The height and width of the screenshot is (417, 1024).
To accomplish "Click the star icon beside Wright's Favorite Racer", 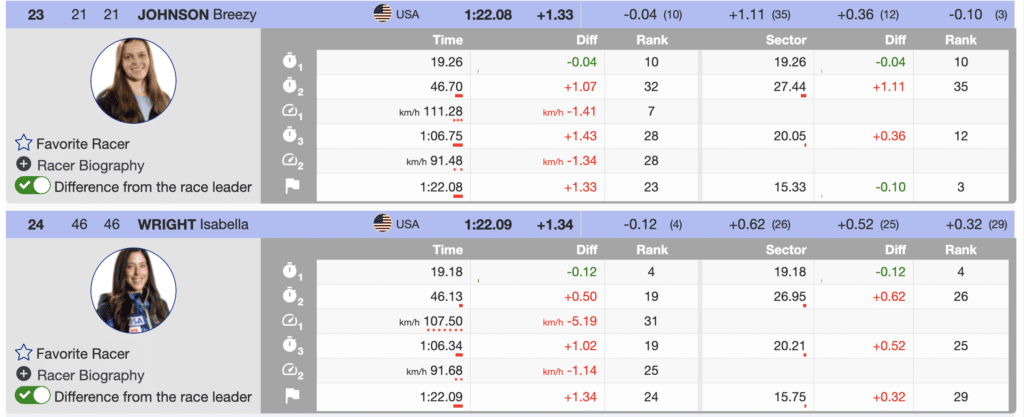I will click(x=24, y=353).
